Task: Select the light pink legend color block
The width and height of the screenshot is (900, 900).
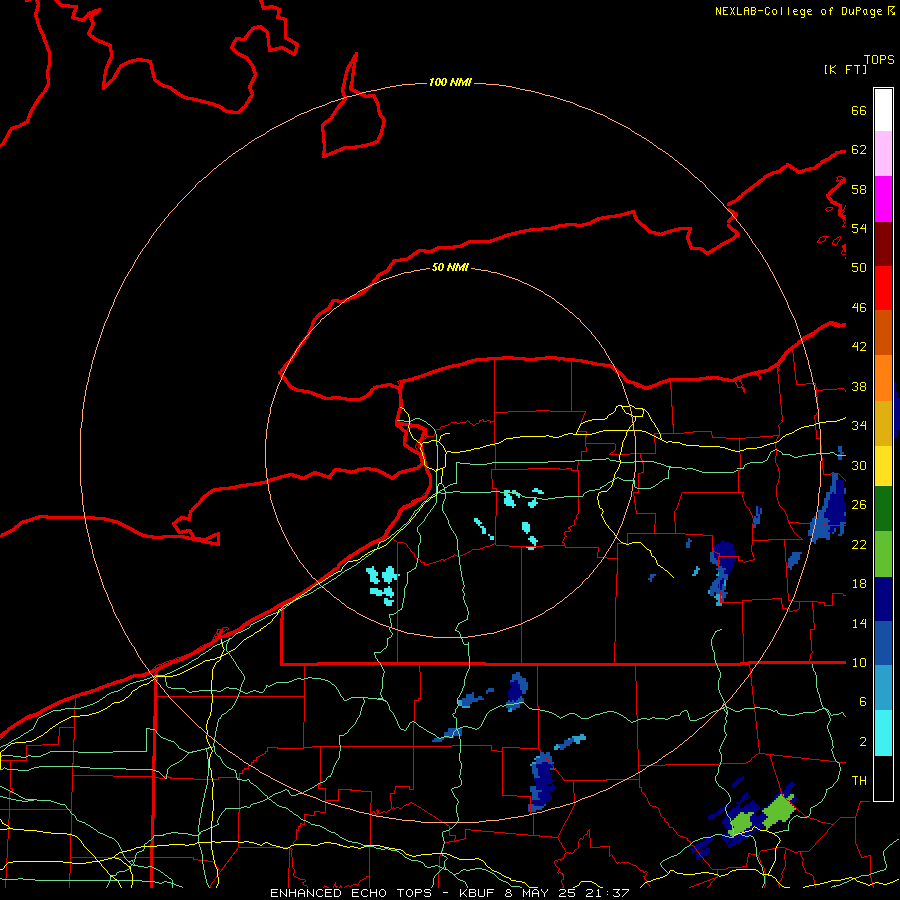Action: click(x=883, y=153)
